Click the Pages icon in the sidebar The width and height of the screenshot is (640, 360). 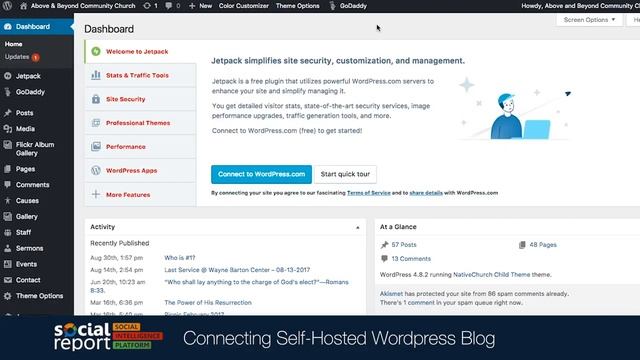8,169
